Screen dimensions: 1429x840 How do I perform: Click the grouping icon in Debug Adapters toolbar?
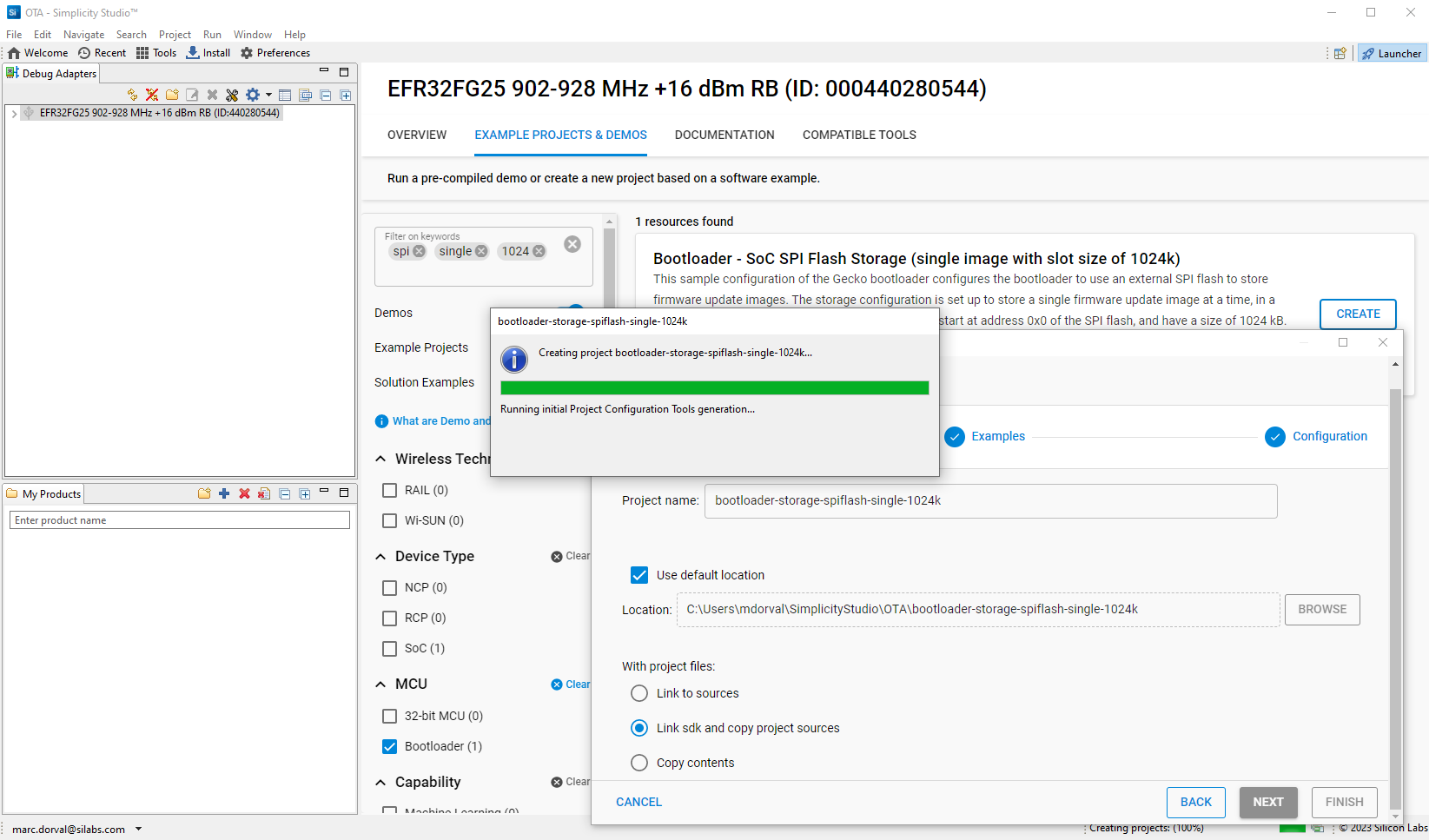[305, 95]
